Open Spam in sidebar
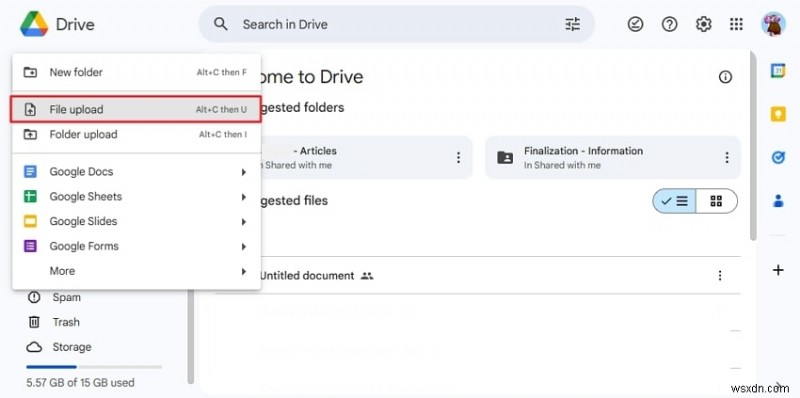Screen dimensions: 800x398 [x=66, y=297]
